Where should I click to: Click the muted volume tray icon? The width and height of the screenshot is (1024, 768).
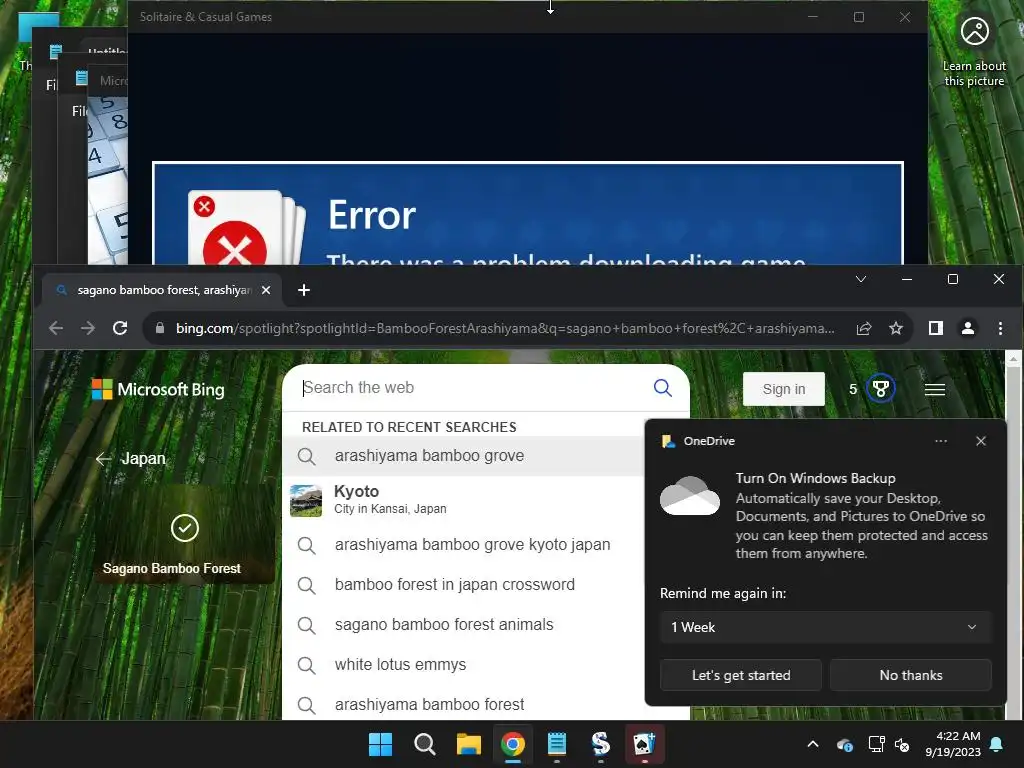(x=902, y=744)
